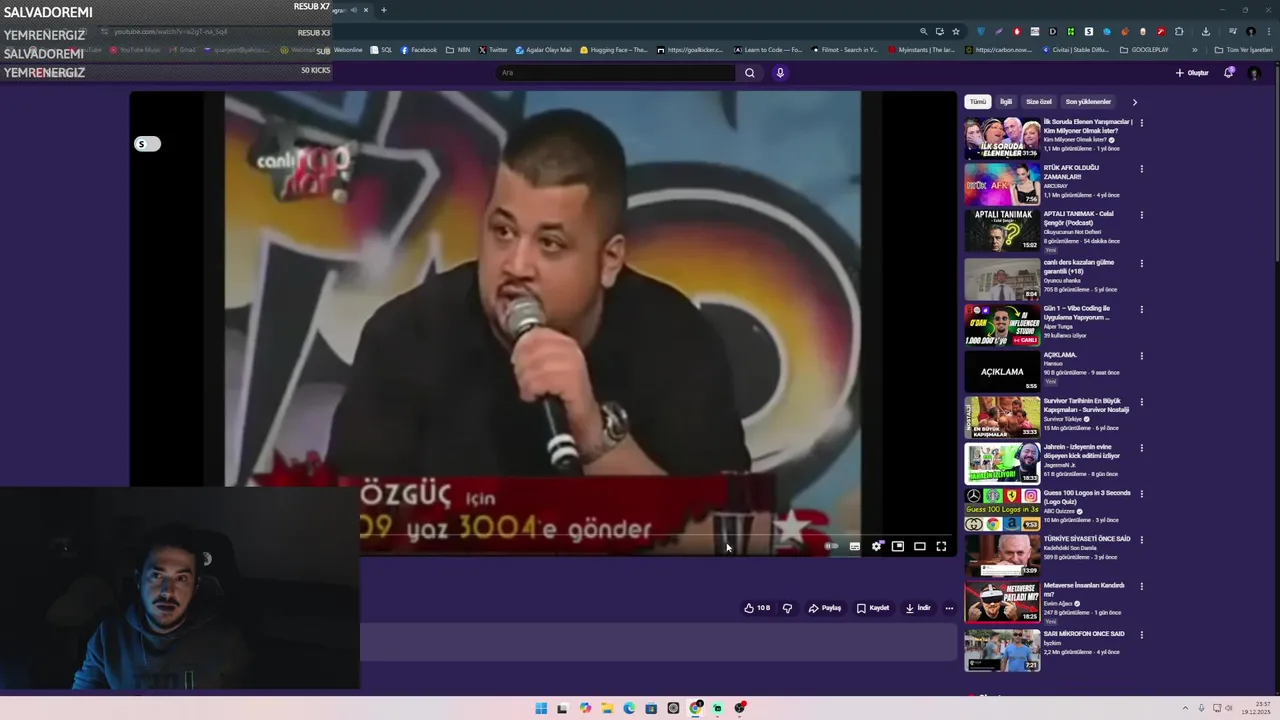The image size is (1280, 720).
Task: Open the NBN bookmarks folder
Action: pos(458,50)
